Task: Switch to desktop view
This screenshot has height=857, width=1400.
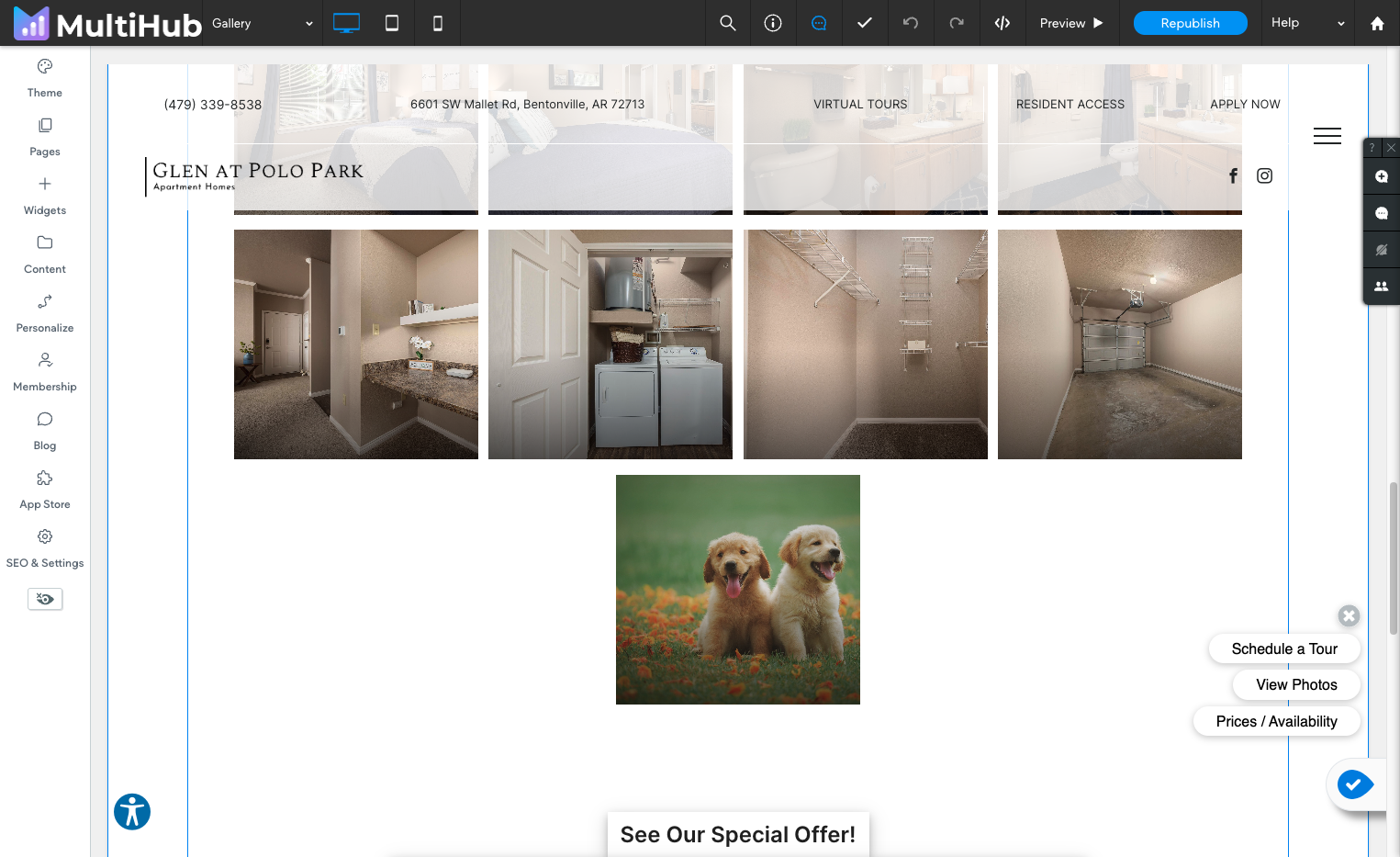Action: 346,23
